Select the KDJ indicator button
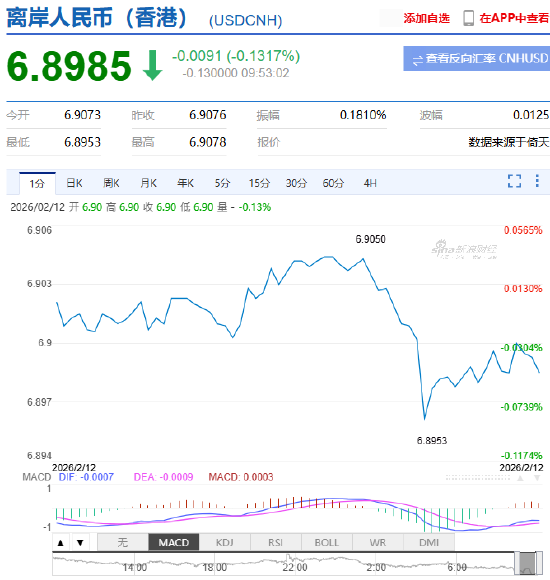 tap(225, 543)
